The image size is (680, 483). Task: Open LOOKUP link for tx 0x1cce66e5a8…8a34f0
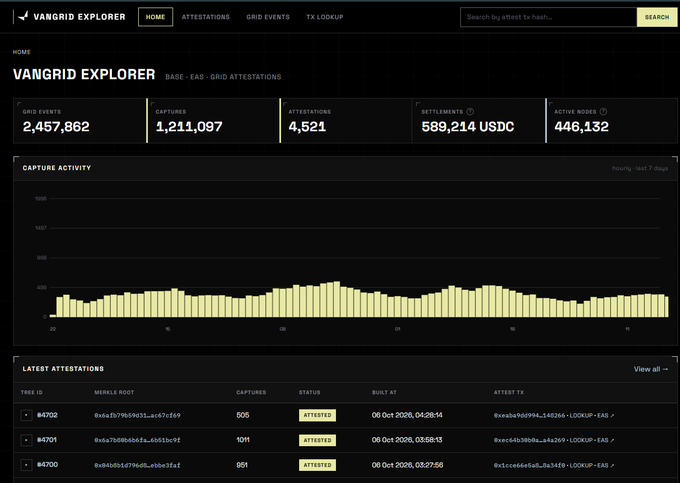tap(581, 465)
